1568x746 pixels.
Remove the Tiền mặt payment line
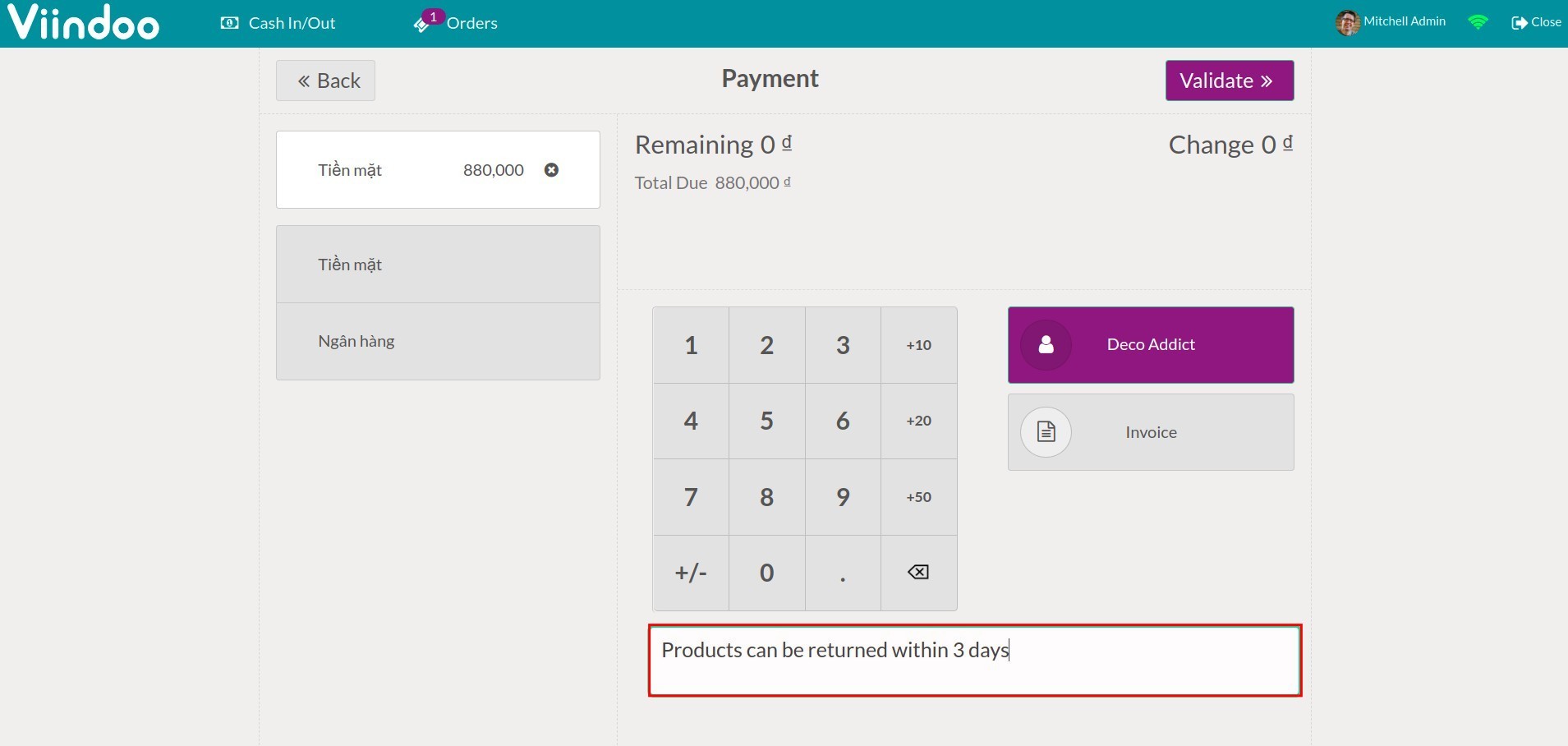point(550,169)
